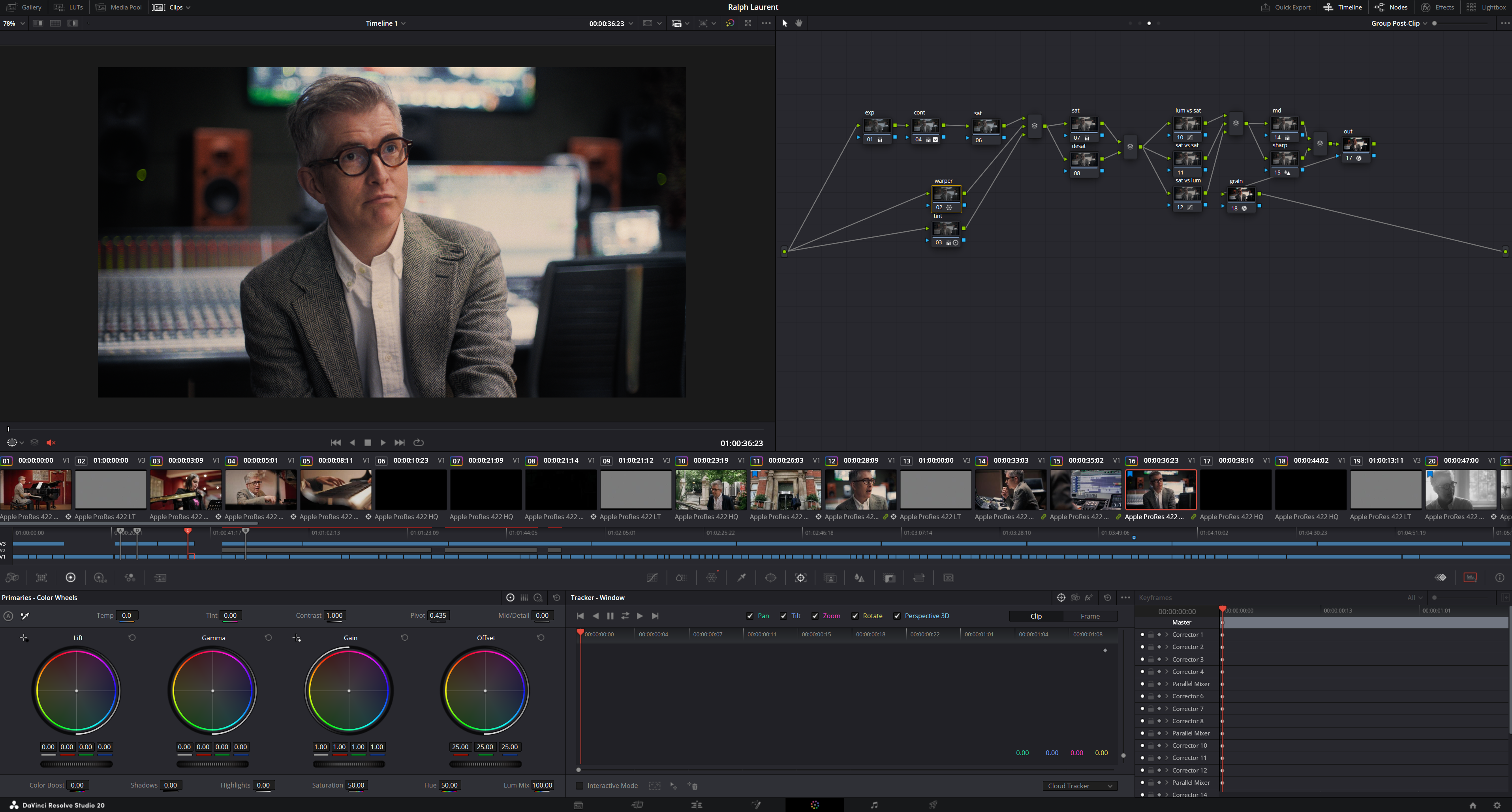Open the Gallery panel
The width and height of the screenshot is (1512, 812).
[24, 7]
